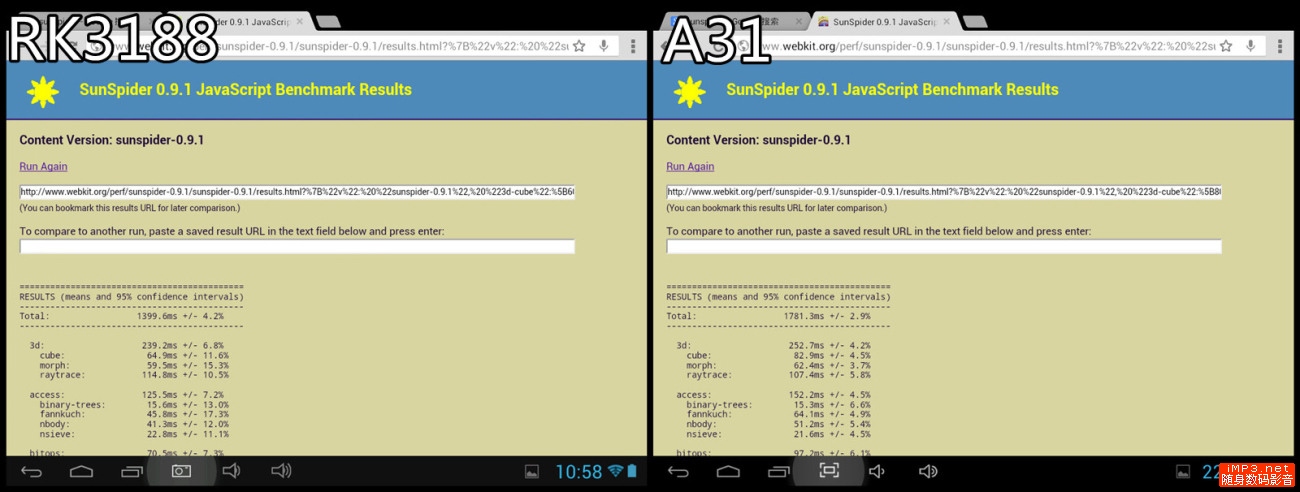Tap screenshot camera button on RK3188 navbar
This screenshot has height=492, width=1300.
181,471
